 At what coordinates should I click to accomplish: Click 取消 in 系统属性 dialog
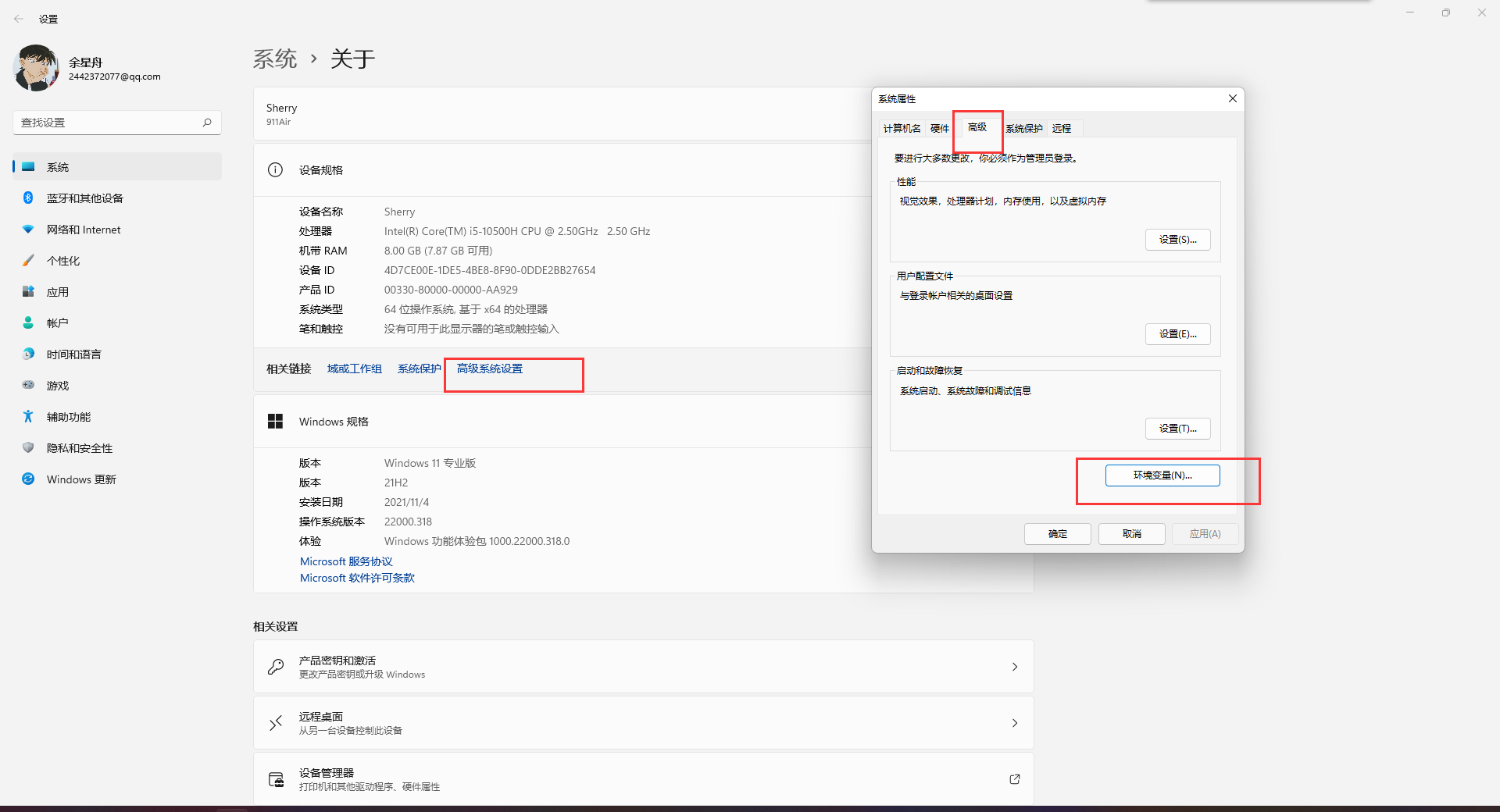pos(1132,534)
